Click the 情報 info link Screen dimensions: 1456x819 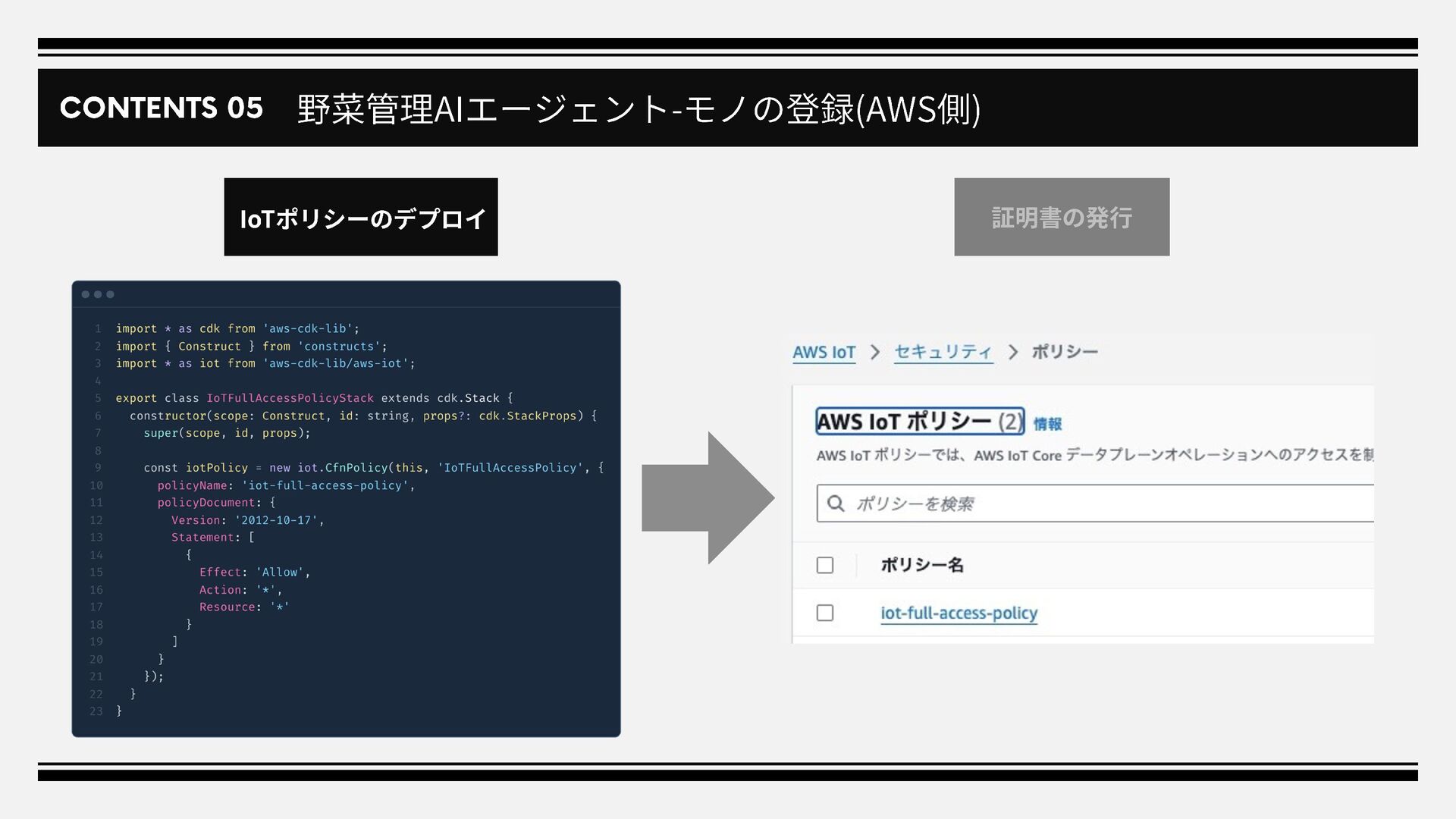tap(1047, 424)
